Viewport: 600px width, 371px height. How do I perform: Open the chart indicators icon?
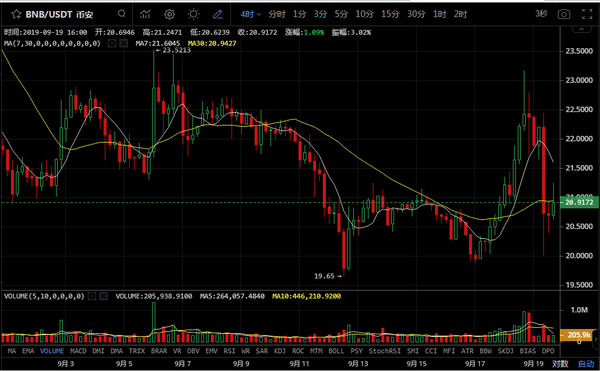click(x=145, y=15)
